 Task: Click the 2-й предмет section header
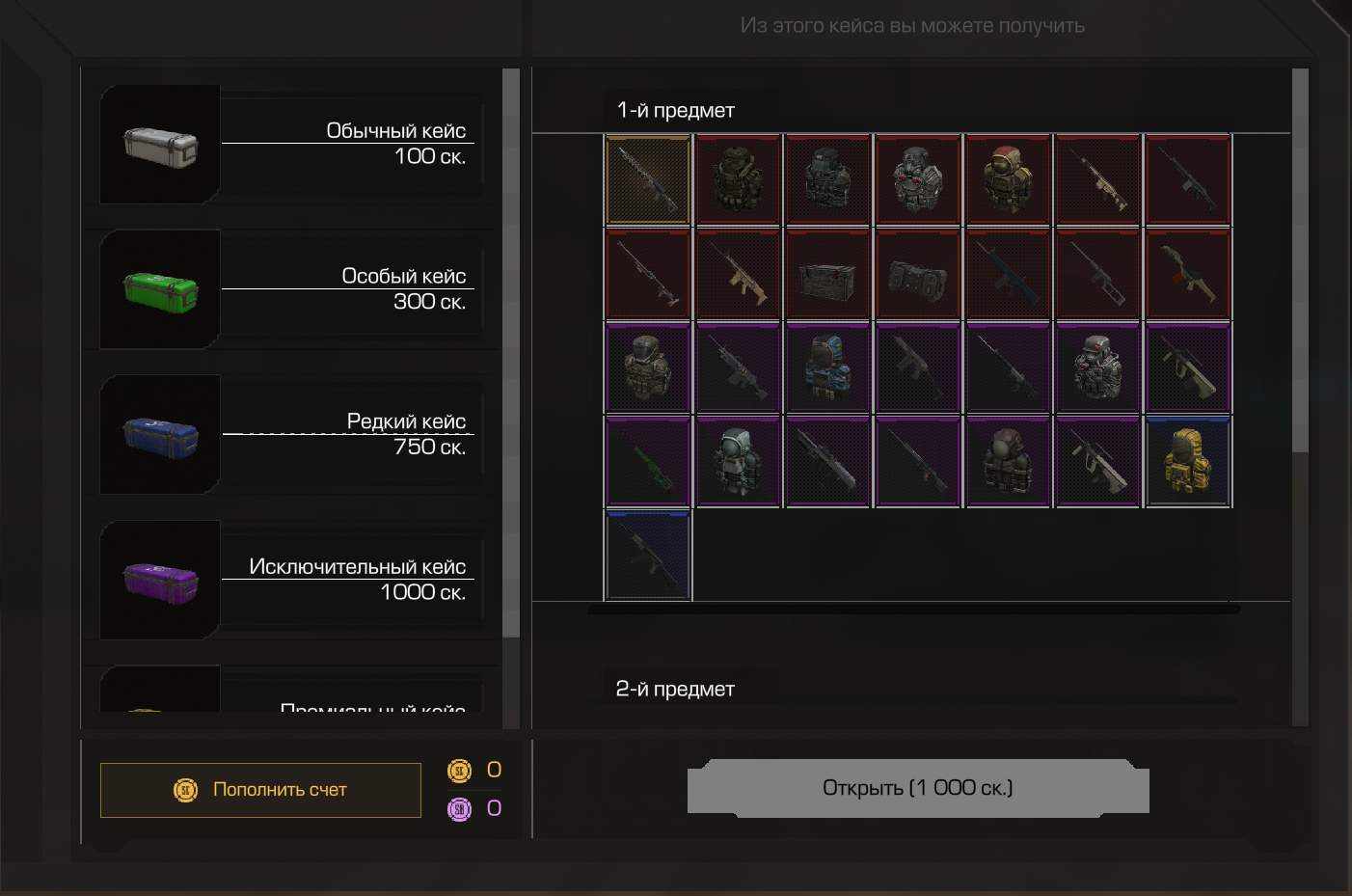(675, 689)
